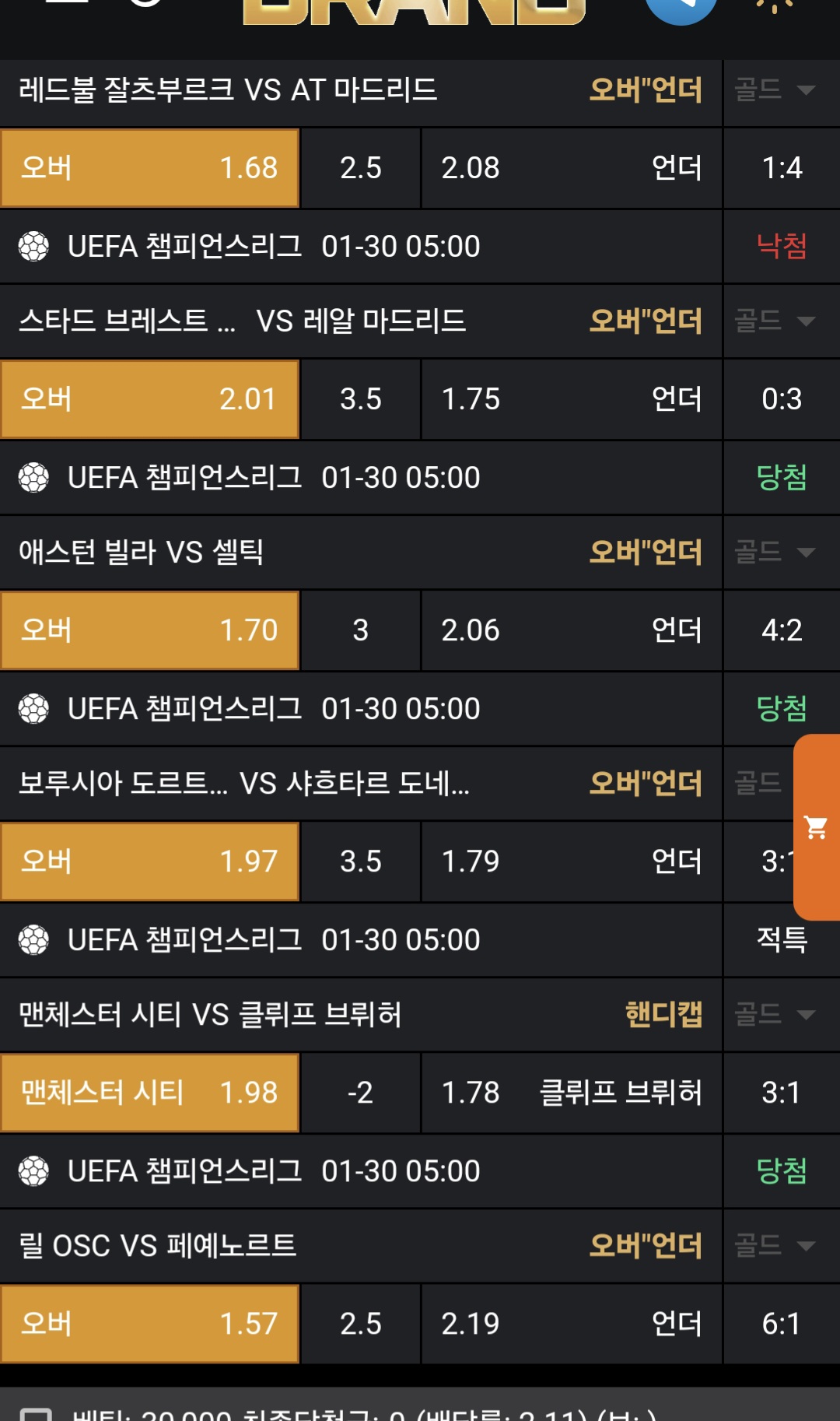
Task: Click soccer ball icon for Real Madrid match
Action: pos(33,478)
